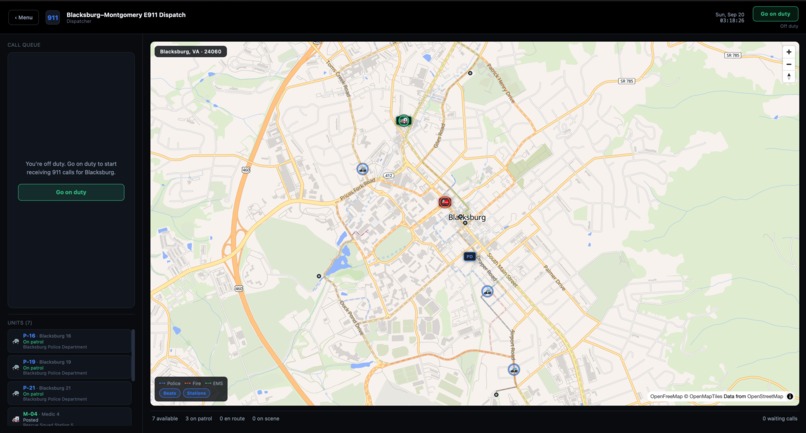Click the Sun, Sep 20 date and clock
This screenshot has height=433, width=806.
(730, 17)
